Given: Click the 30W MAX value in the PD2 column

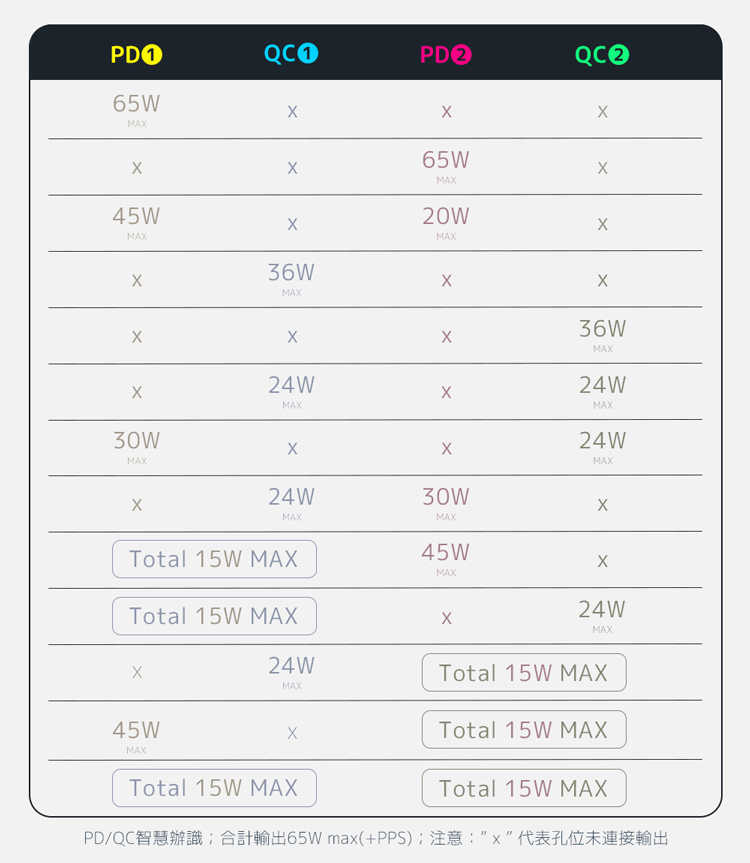Looking at the screenshot, I should coord(446,501).
